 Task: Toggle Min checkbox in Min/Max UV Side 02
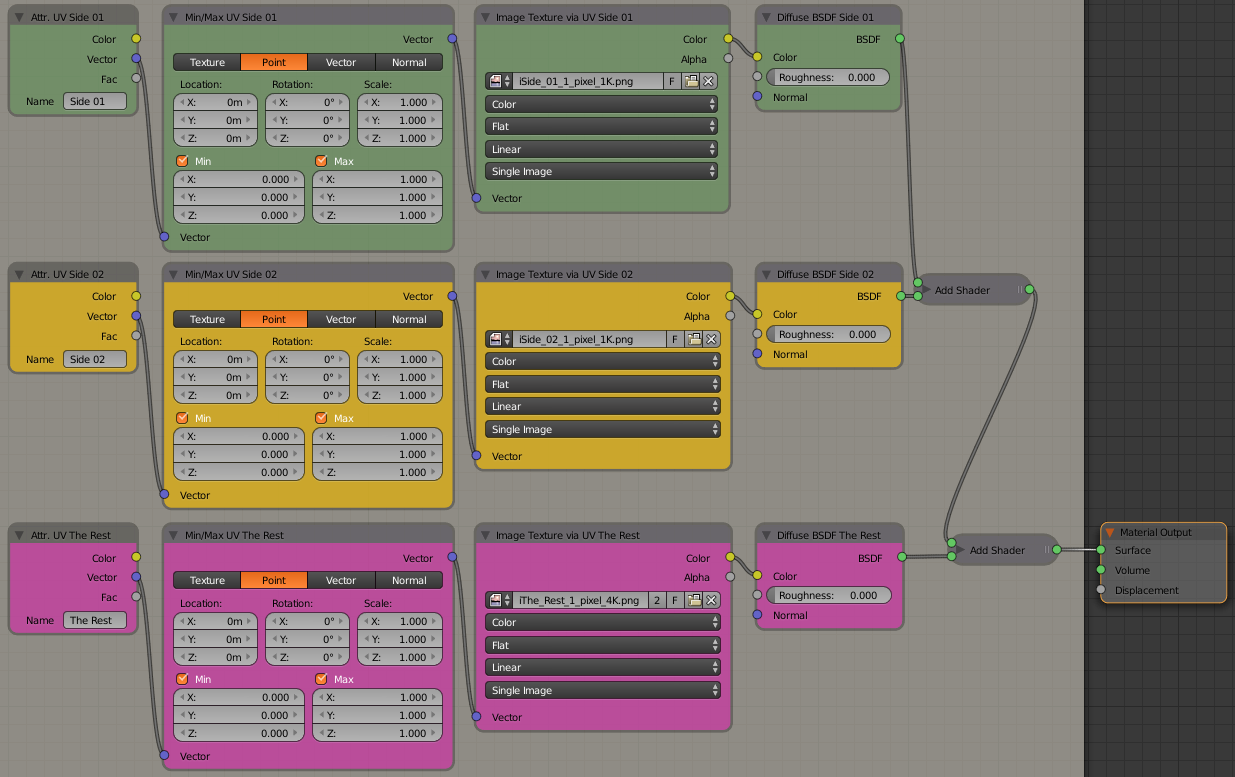(182, 418)
